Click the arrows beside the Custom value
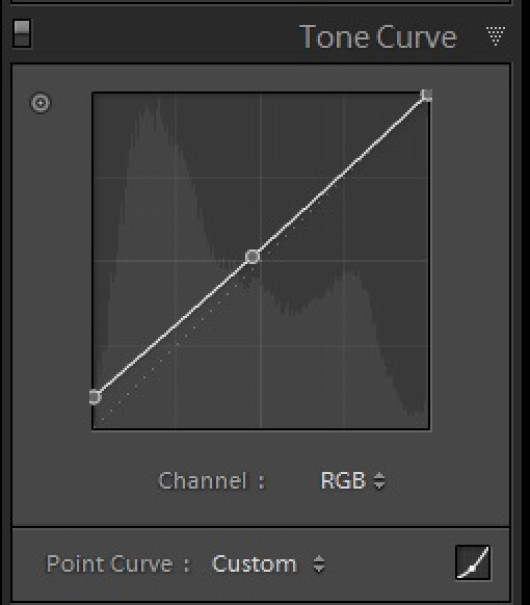 (319, 564)
